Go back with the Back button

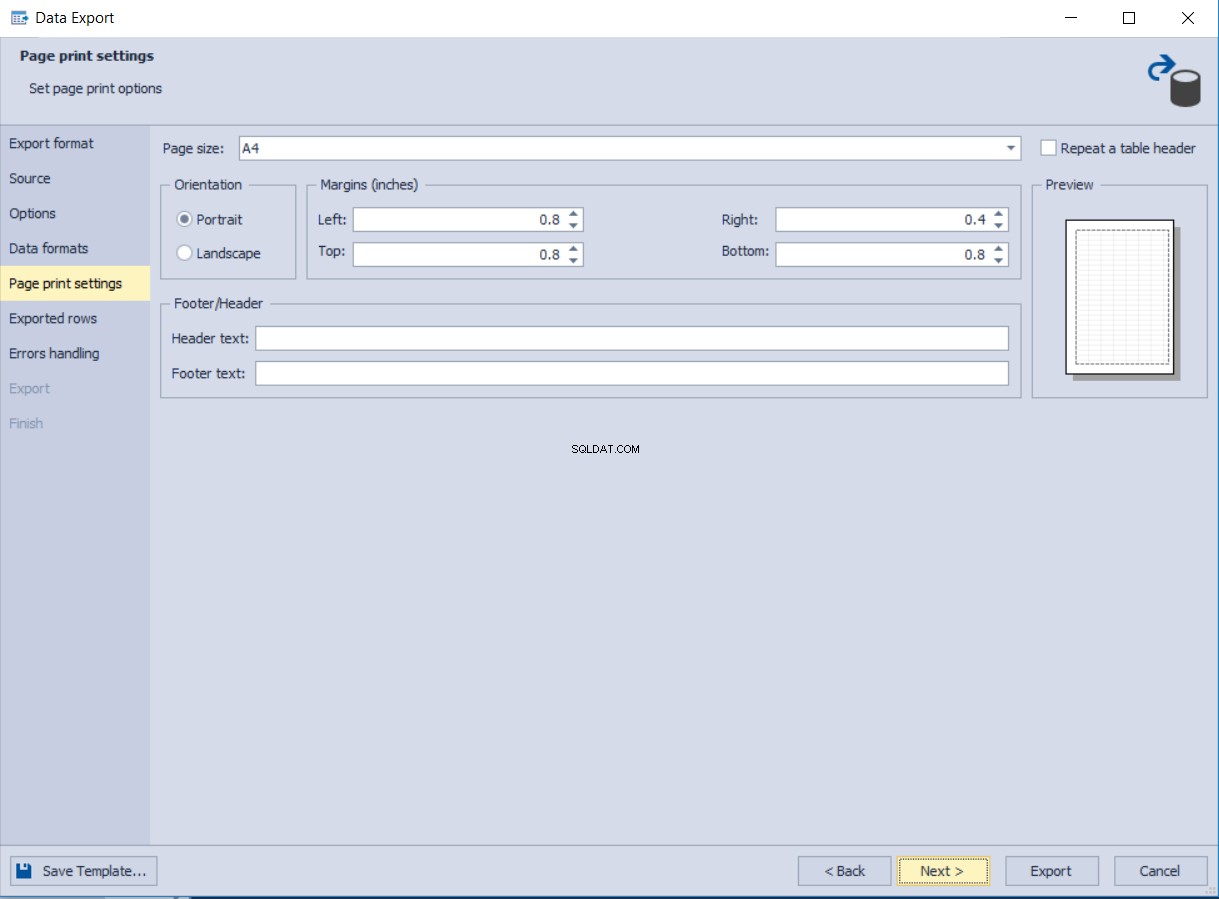point(844,871)
